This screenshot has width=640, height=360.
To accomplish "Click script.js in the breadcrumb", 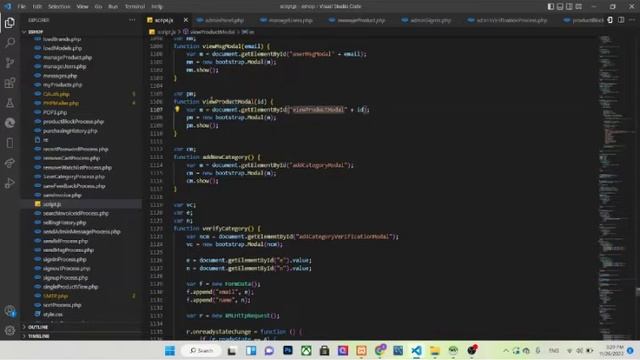I will click(167, 32).
